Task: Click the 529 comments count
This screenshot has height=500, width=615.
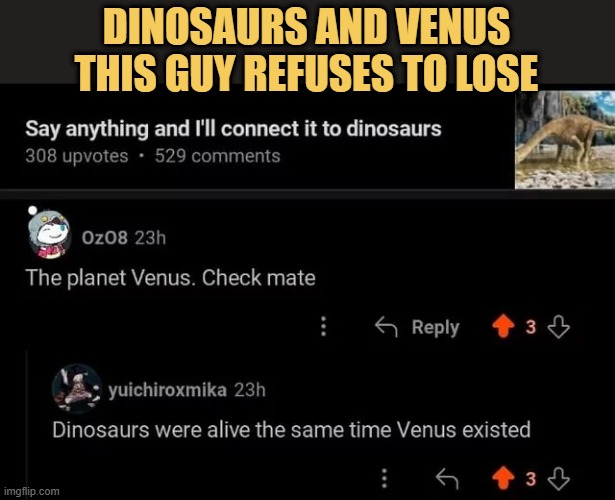Action: point(218,156)
